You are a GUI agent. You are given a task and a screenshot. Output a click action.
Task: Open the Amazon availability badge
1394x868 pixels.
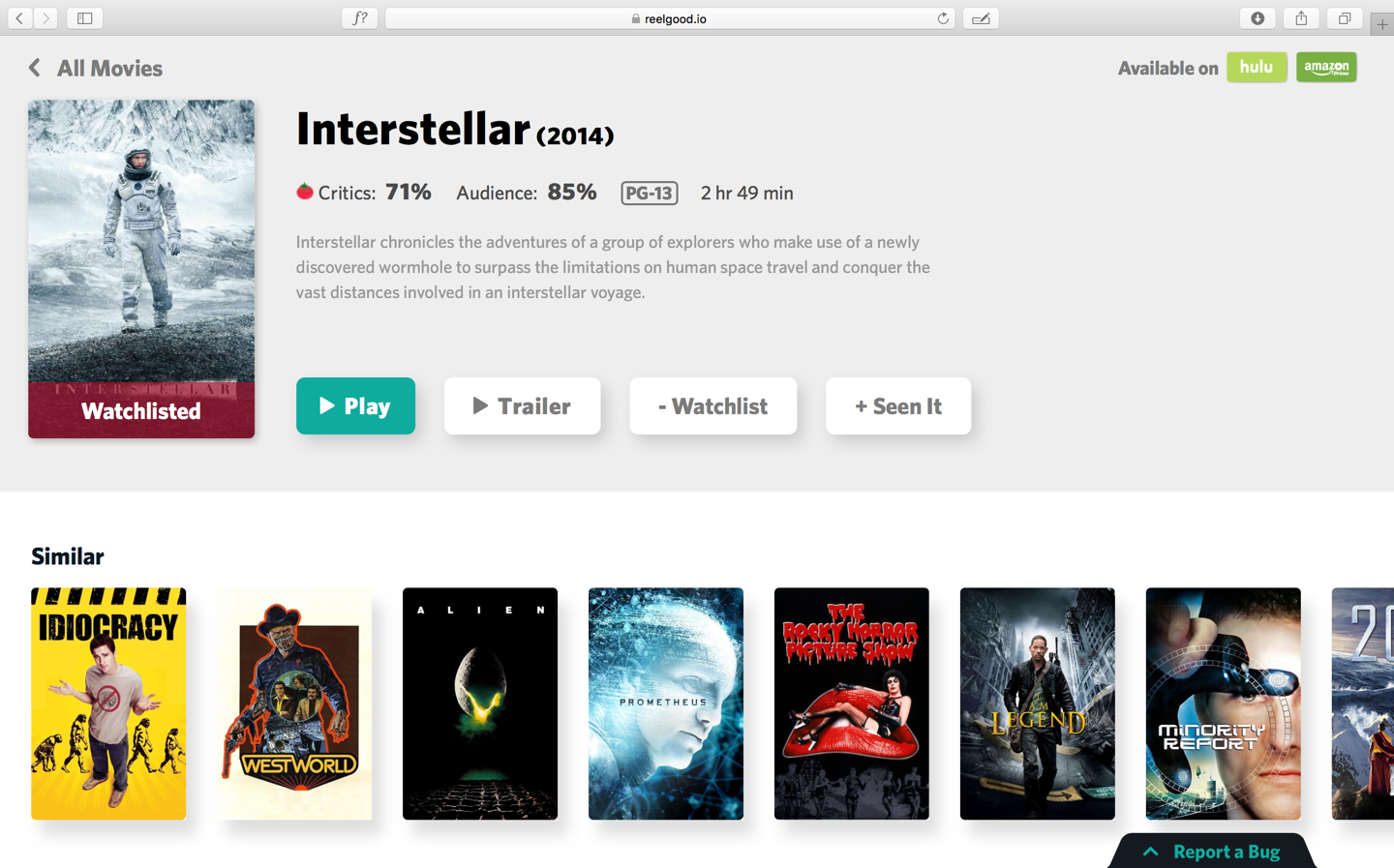pyautogui.click(x=1326, y=67)
